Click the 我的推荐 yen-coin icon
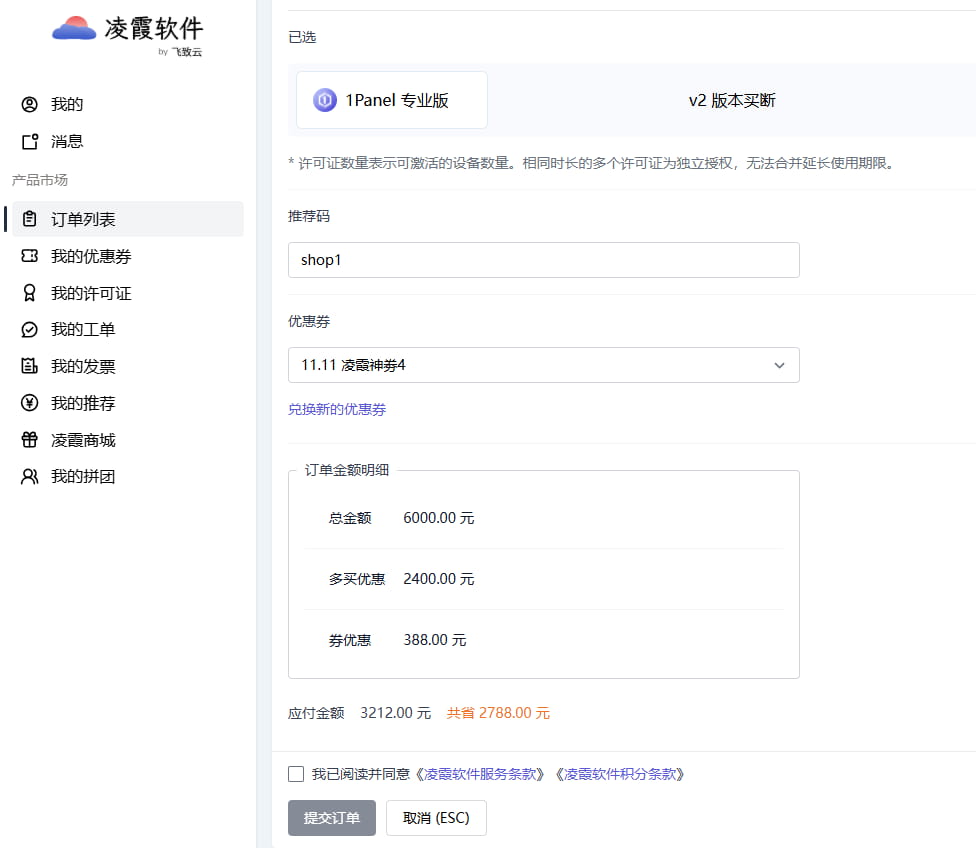 (x=30, y=403)
